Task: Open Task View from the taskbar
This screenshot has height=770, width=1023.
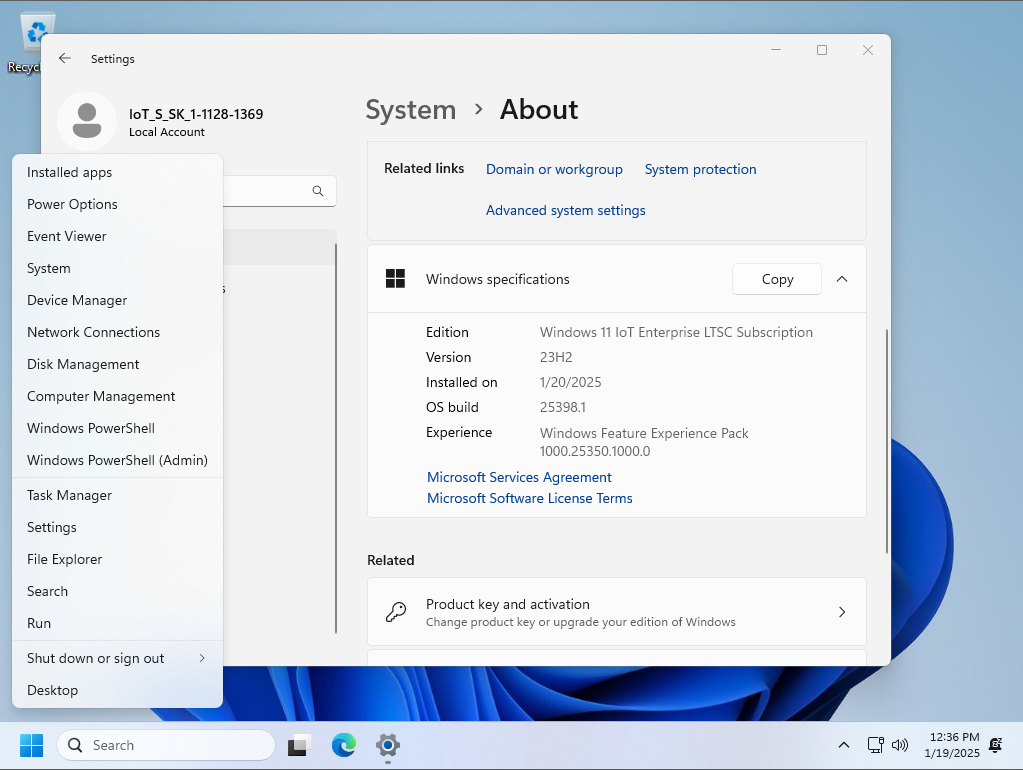Action: pyautogui.click(x=299, y=745)
